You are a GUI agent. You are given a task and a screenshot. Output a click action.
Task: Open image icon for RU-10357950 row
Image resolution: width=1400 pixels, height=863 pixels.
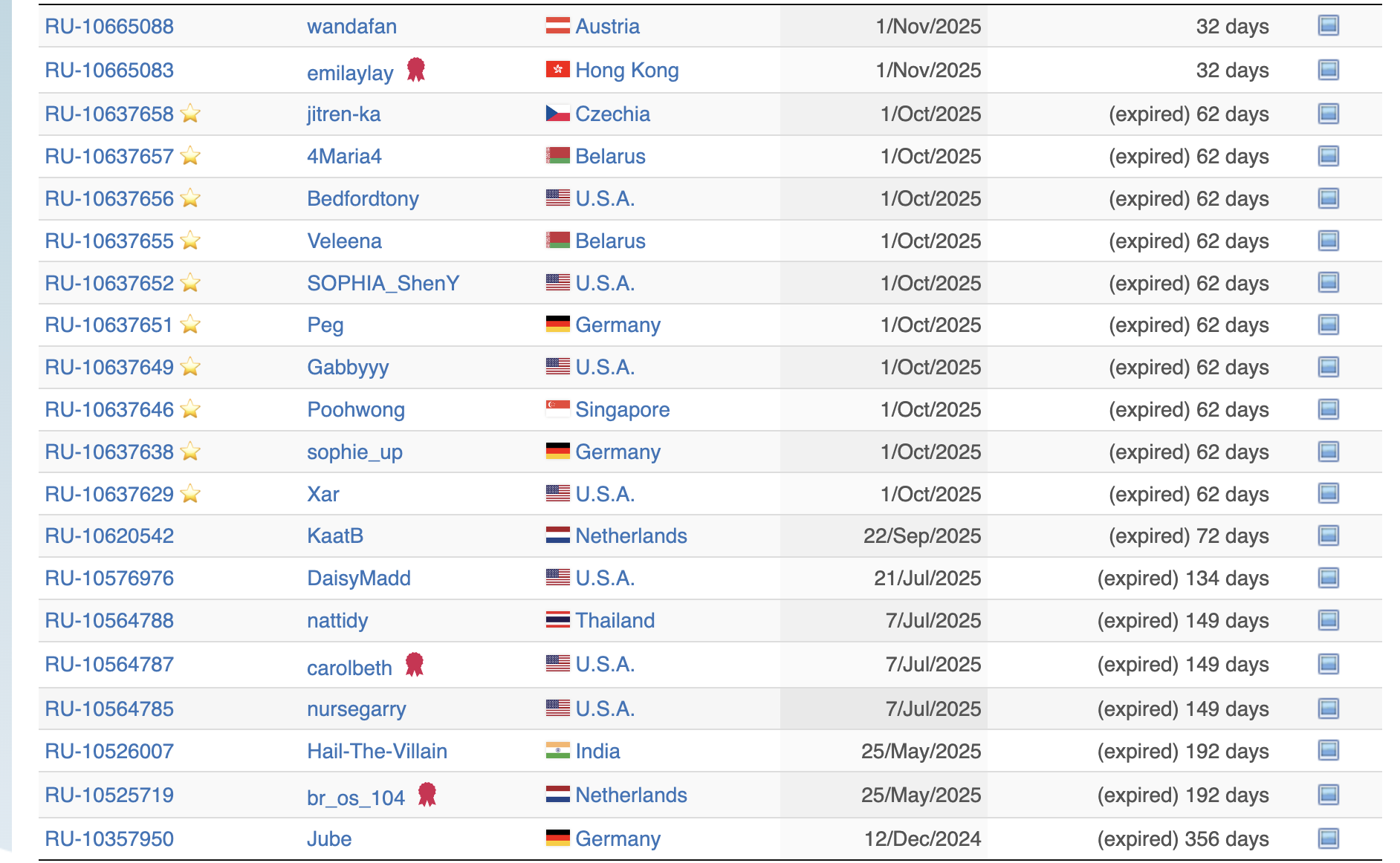click(1328, 838)
